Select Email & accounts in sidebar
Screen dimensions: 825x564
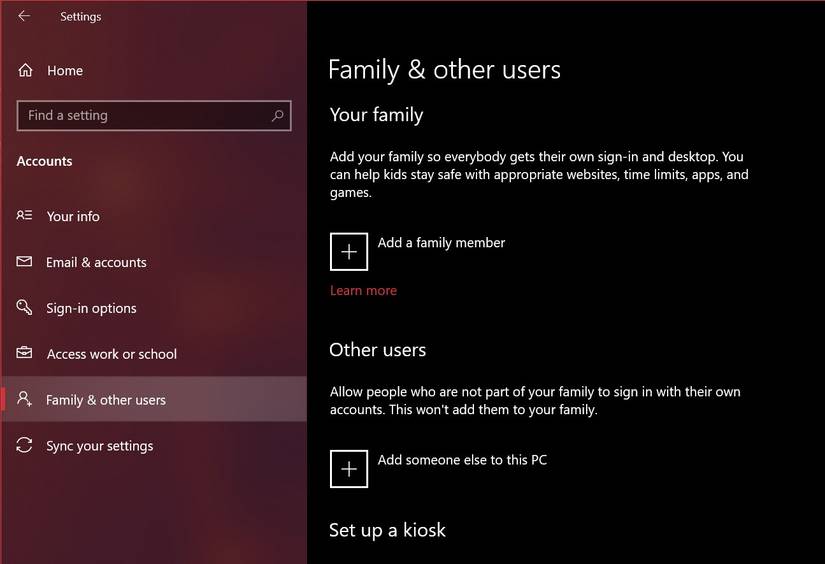coord(96,262)
